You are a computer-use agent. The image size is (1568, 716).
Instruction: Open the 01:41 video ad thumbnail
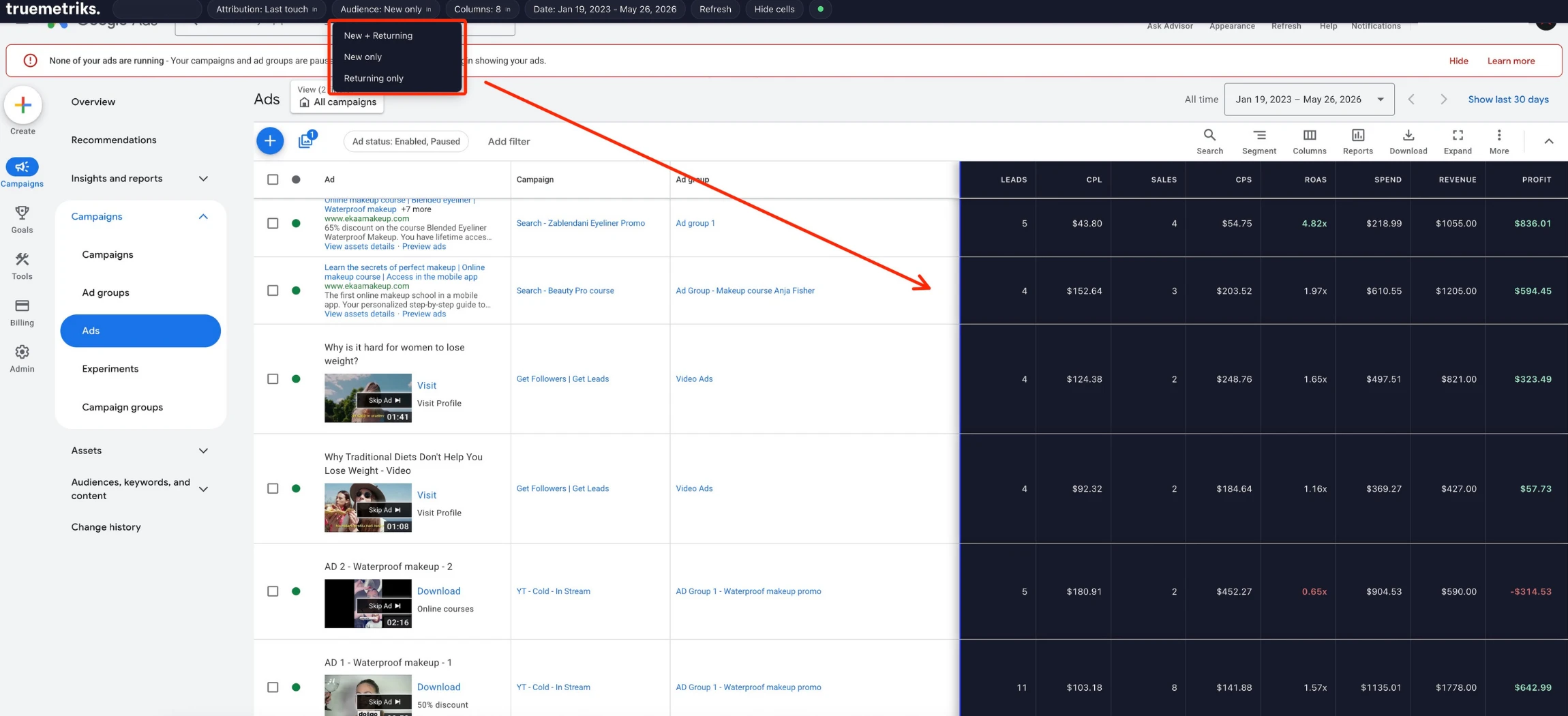click(x=368, y=398)
